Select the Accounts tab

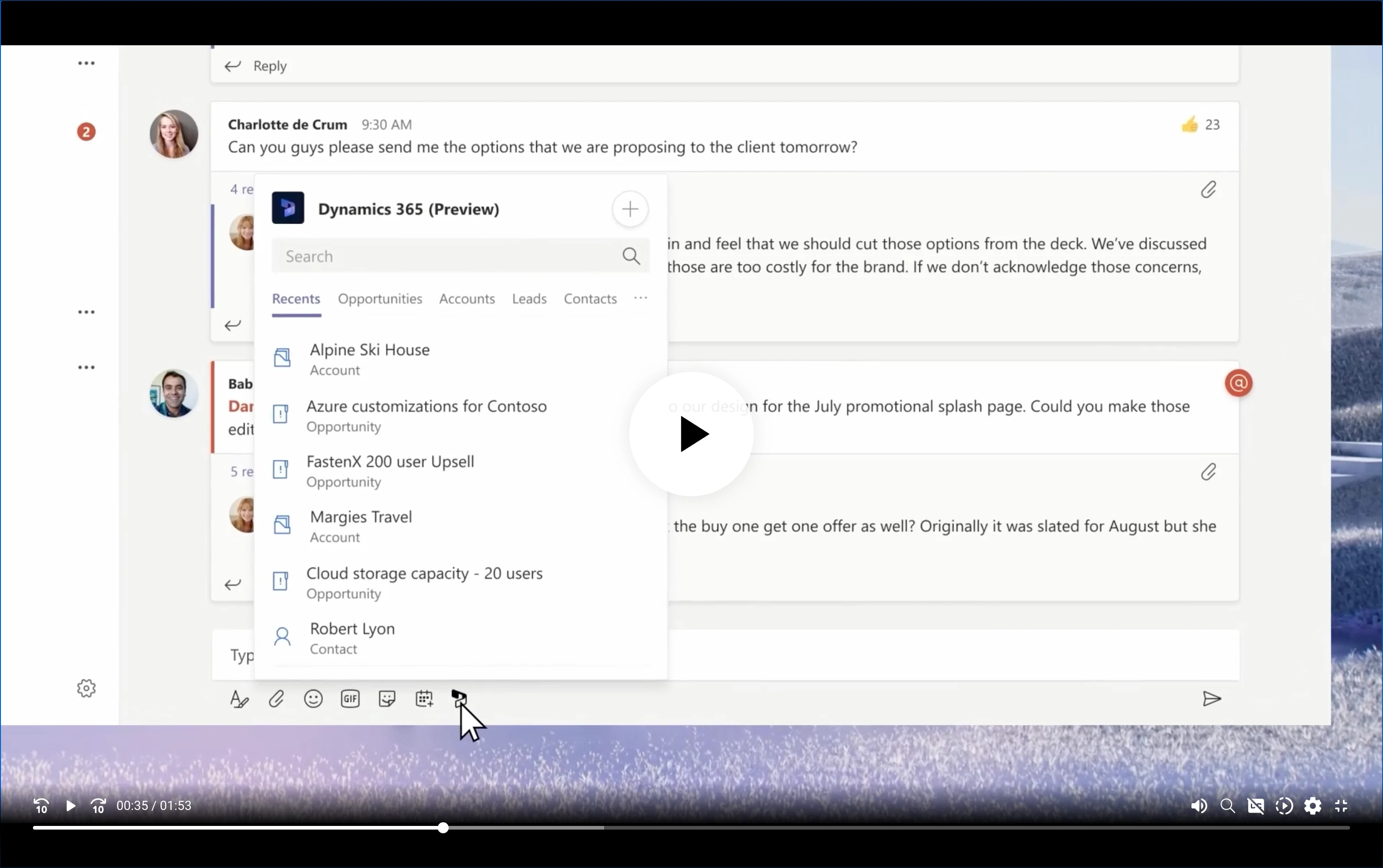pyautogui.click(x=467, y=299)
